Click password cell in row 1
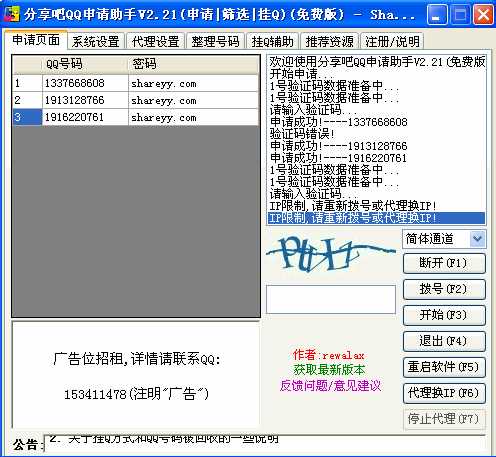Viewport: 496px width, 457px height. [193, 83]
